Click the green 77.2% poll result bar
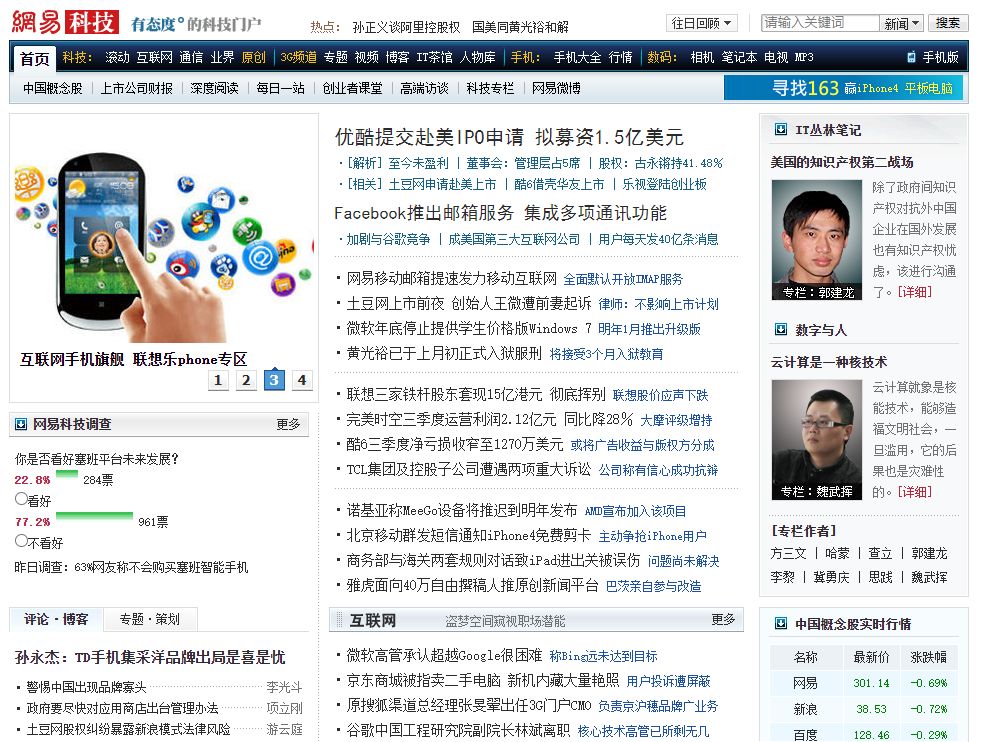981x742 pixels. (x=94, y=517)
